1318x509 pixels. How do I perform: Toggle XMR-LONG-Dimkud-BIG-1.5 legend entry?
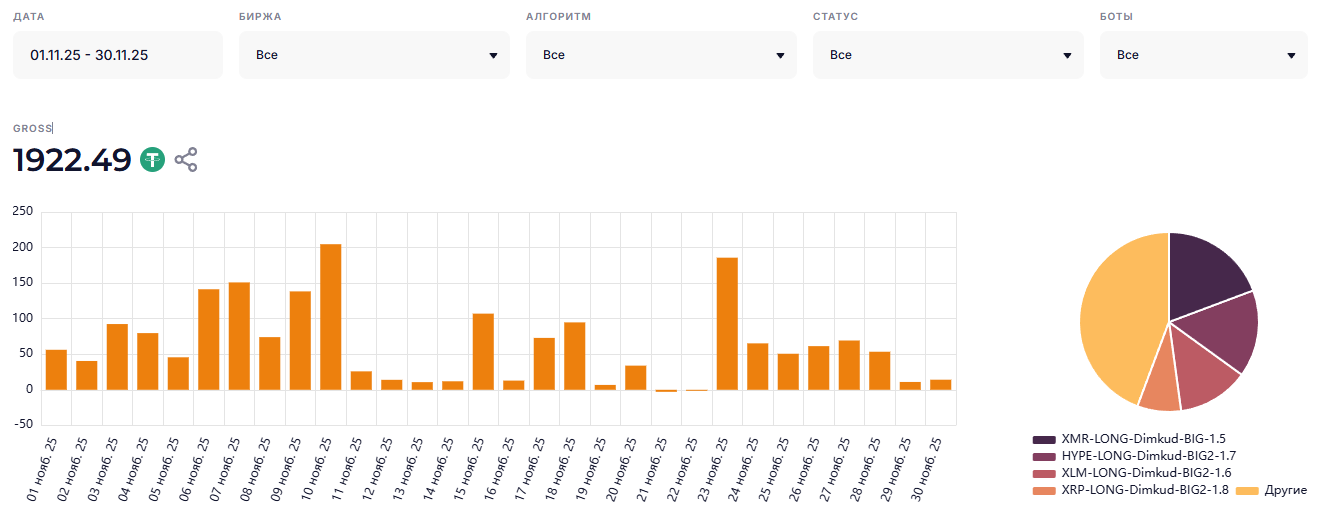[1128, 439]
